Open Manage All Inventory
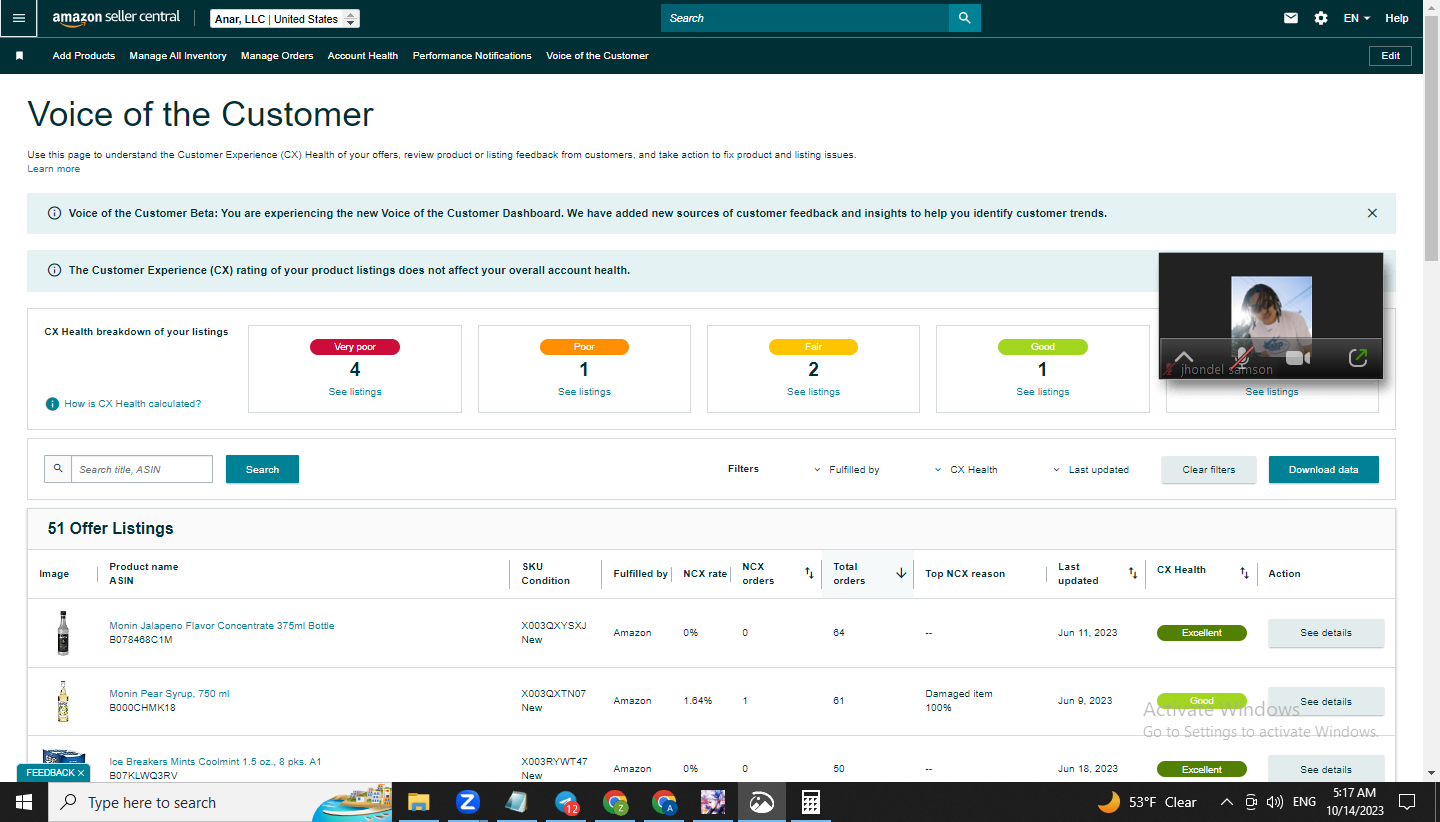The height and width of the screenshot is (822, 1440). coord(178,56)
